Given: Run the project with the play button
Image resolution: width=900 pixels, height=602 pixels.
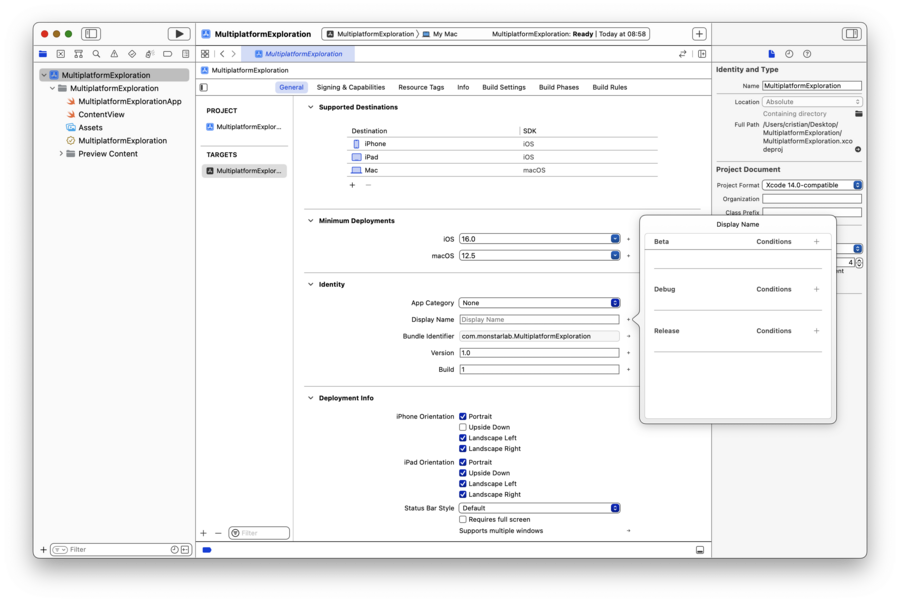Looking at the screenshot, I should [179, 34].
